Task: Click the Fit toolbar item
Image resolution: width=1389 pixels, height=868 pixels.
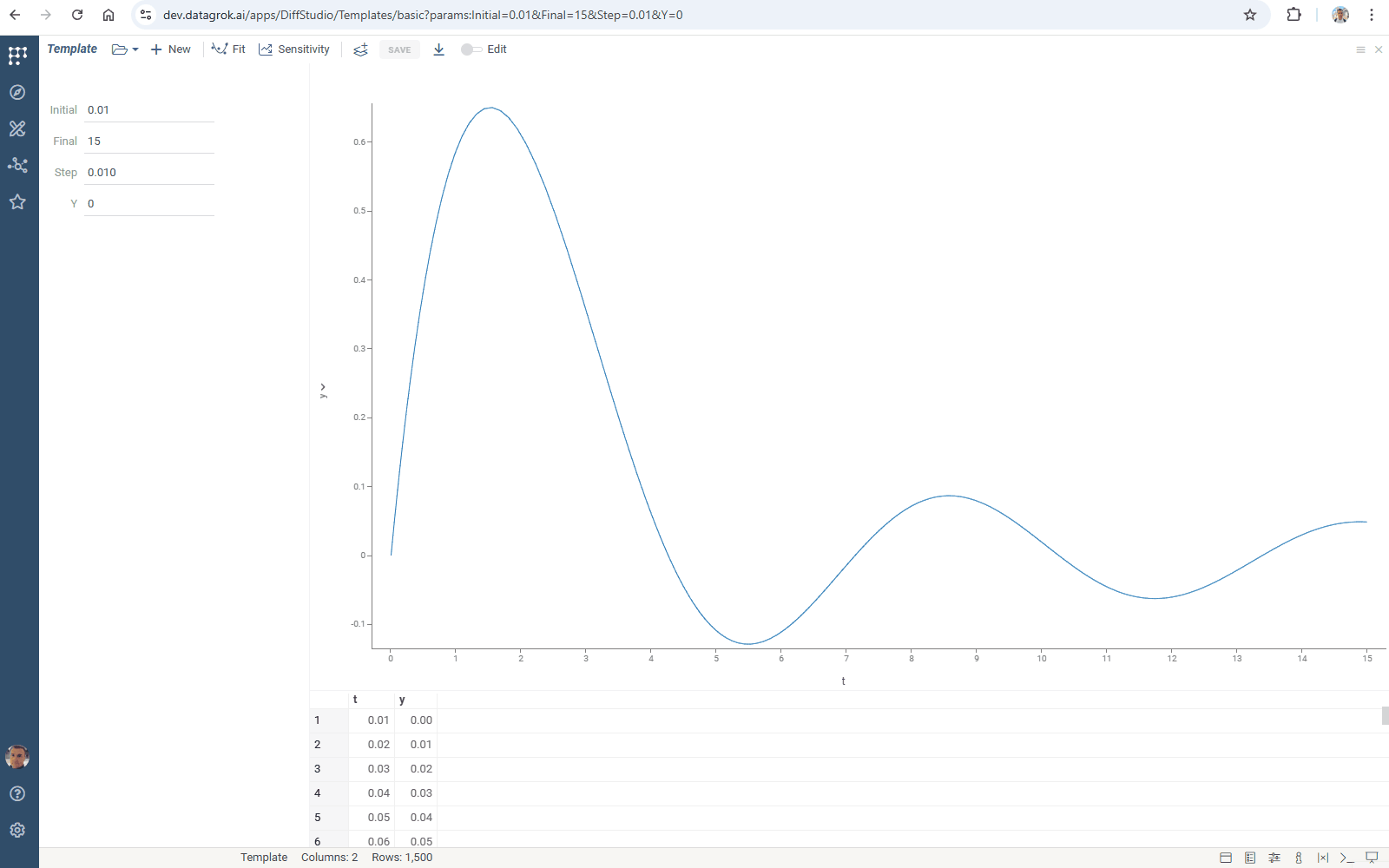Action: [229, 49]
